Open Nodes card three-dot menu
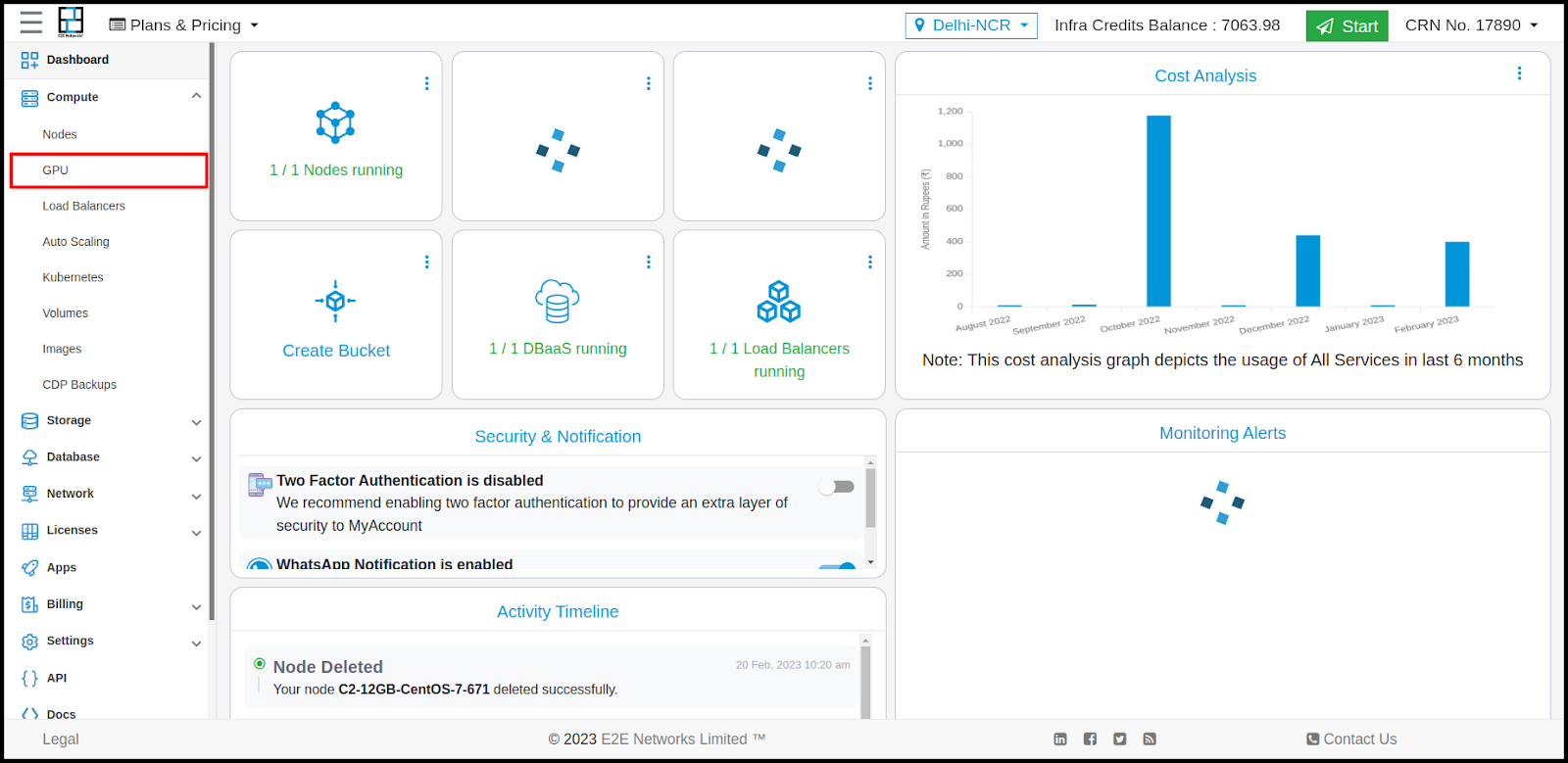Viewport: 1568px width, 763px height. click(x=426, y=83)
